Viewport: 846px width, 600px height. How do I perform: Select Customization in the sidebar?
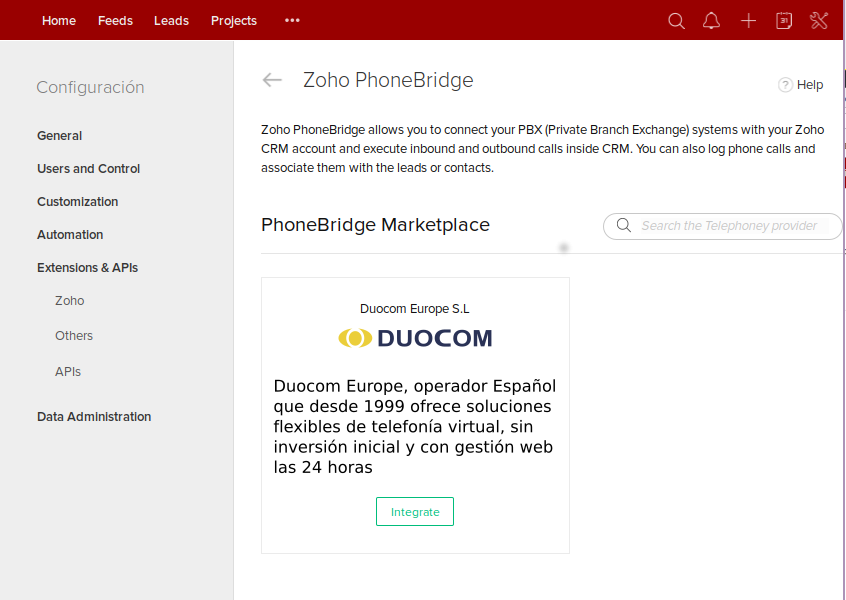point(77,201)
